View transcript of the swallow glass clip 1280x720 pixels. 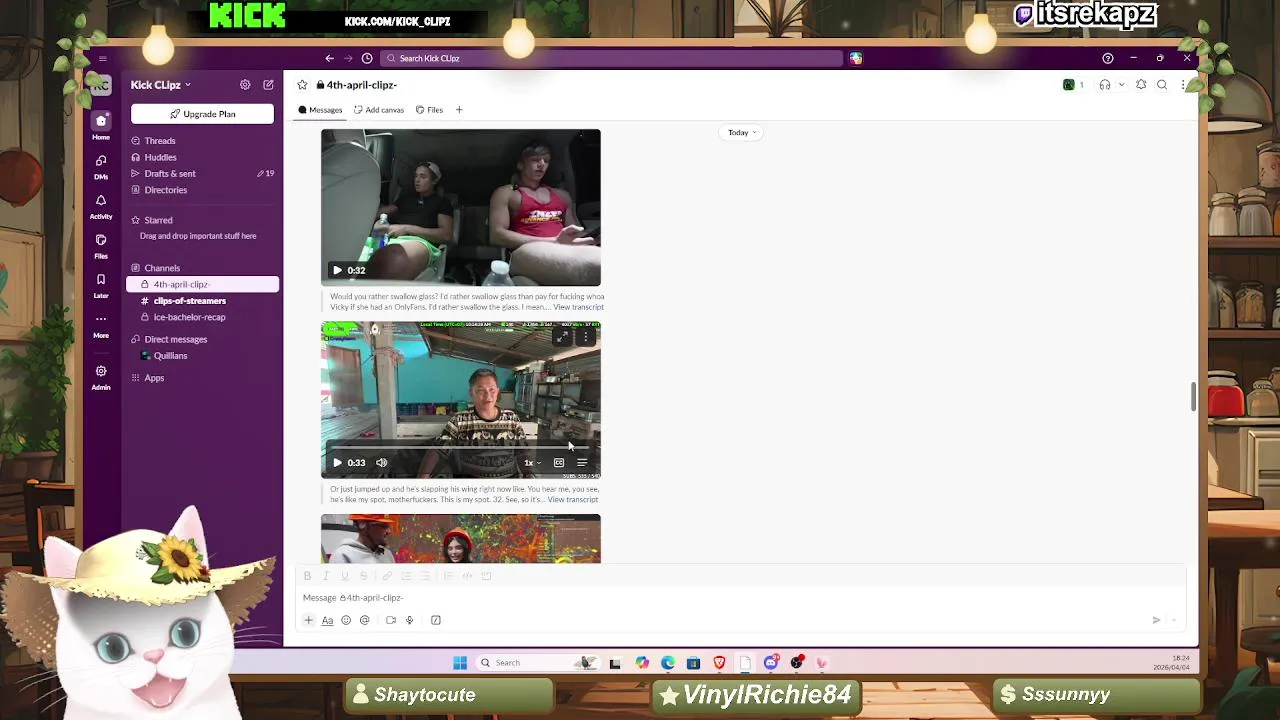coord(578,307)
